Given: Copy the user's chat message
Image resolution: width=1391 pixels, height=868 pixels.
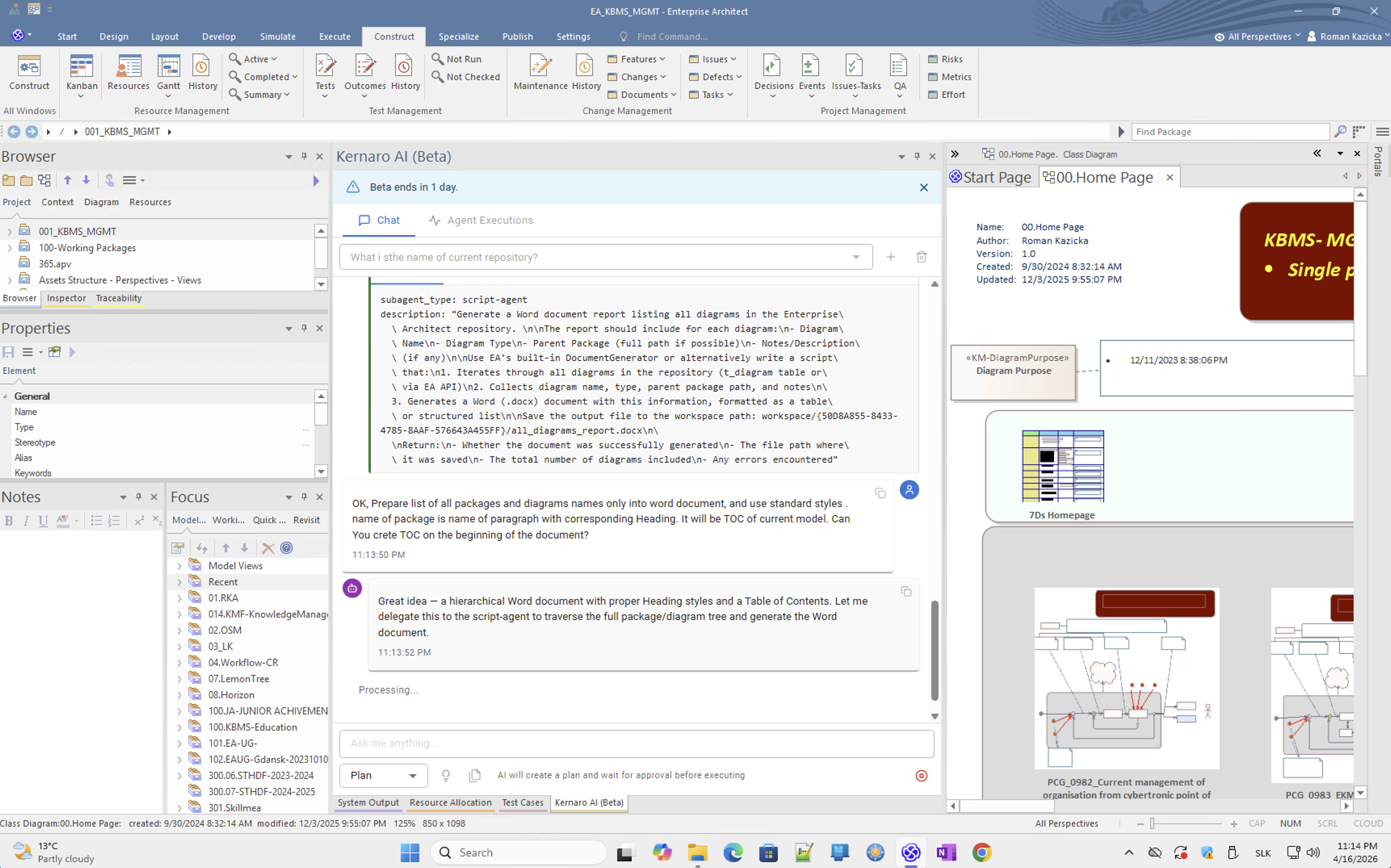Looking at the screenshot, I should (880, 493).
